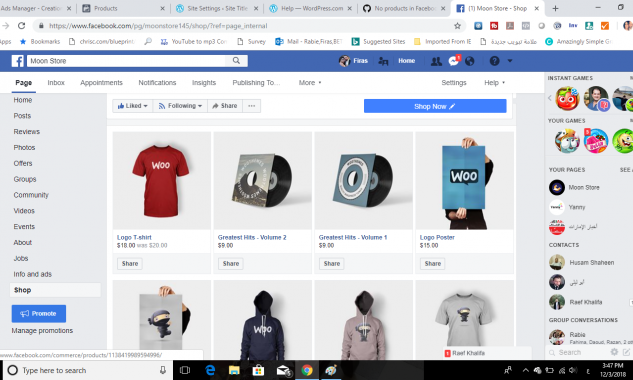Open File Explorer from the taskbar

(x=234, y=370)
